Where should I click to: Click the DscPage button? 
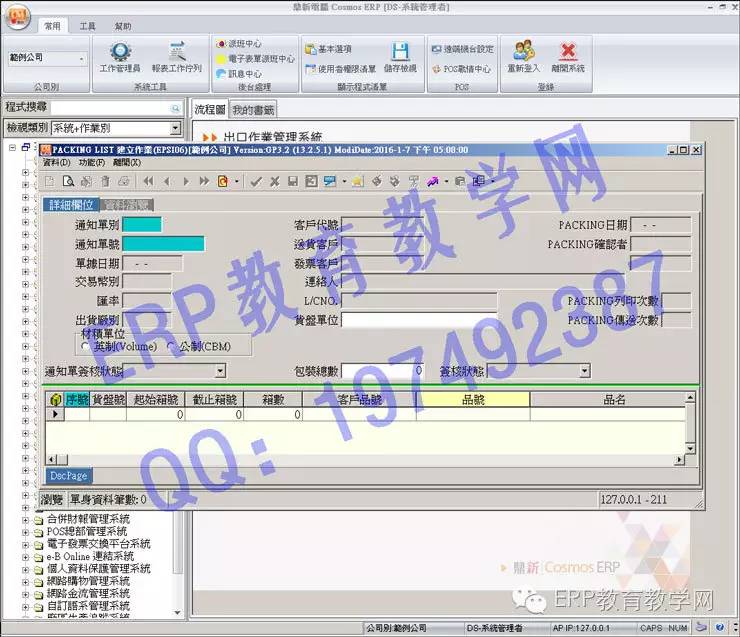tap(70, 476)
